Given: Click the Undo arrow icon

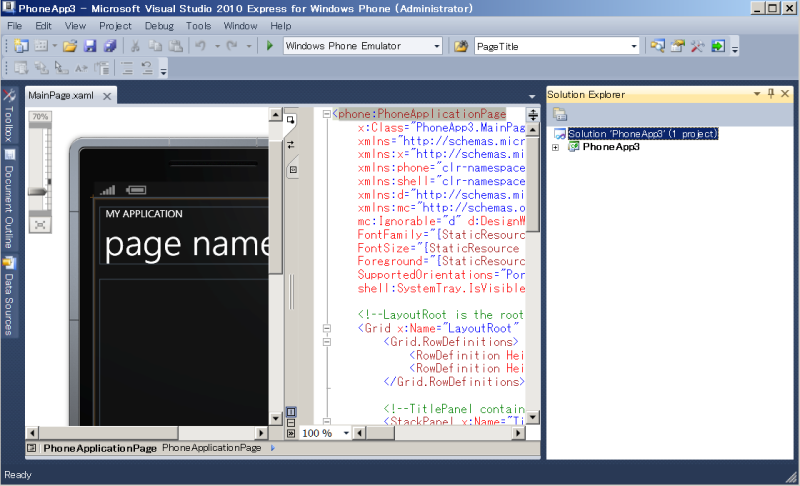Looking at the screenshot, I should 201,46.
